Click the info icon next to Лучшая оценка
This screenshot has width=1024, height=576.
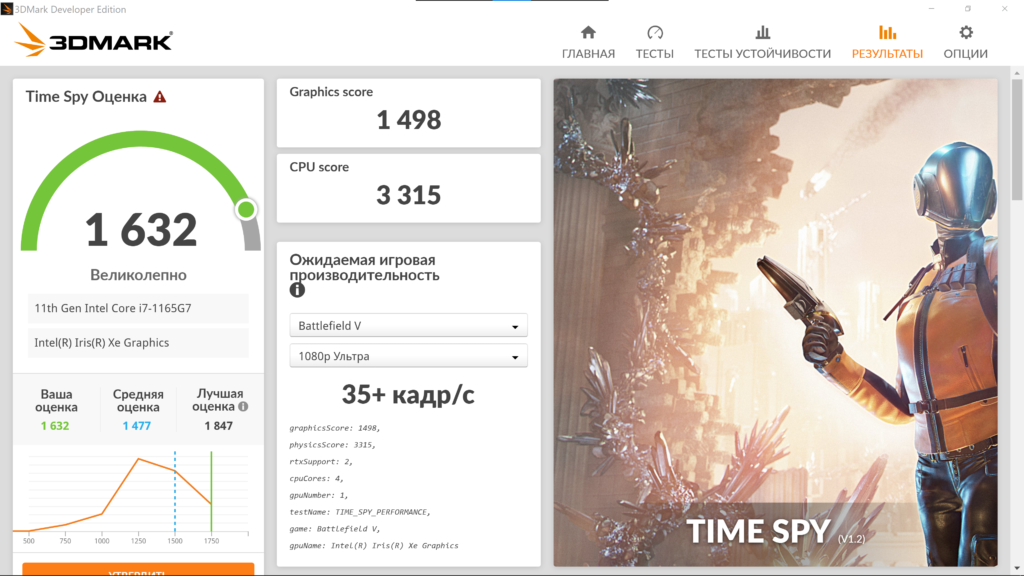(243, 406)
